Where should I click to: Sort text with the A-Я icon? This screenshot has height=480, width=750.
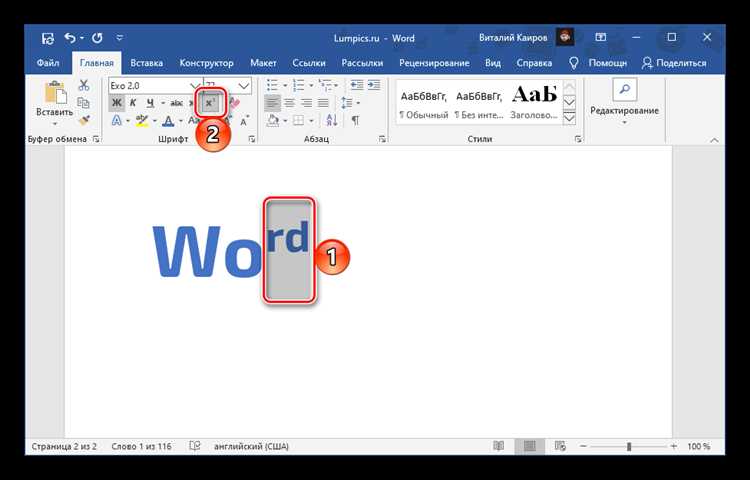pyautogui.click(x=332, y=120)
